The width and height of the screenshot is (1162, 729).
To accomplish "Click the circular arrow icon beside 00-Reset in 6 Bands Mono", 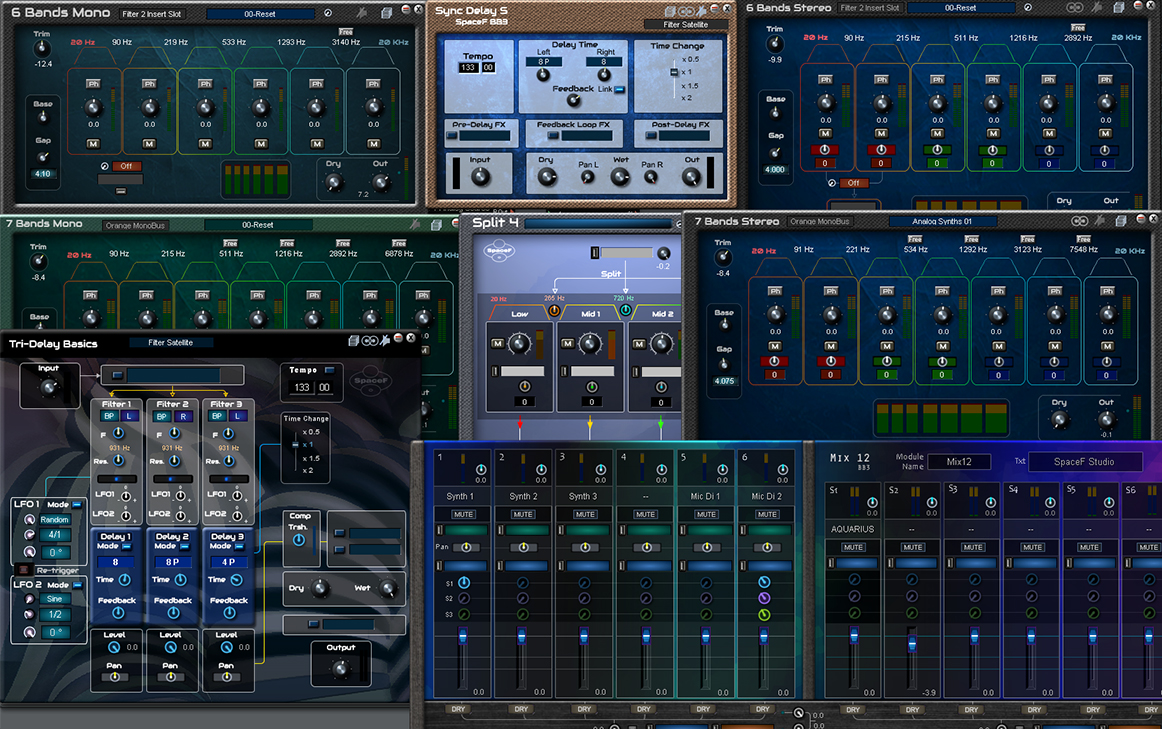I will [328, 13].
